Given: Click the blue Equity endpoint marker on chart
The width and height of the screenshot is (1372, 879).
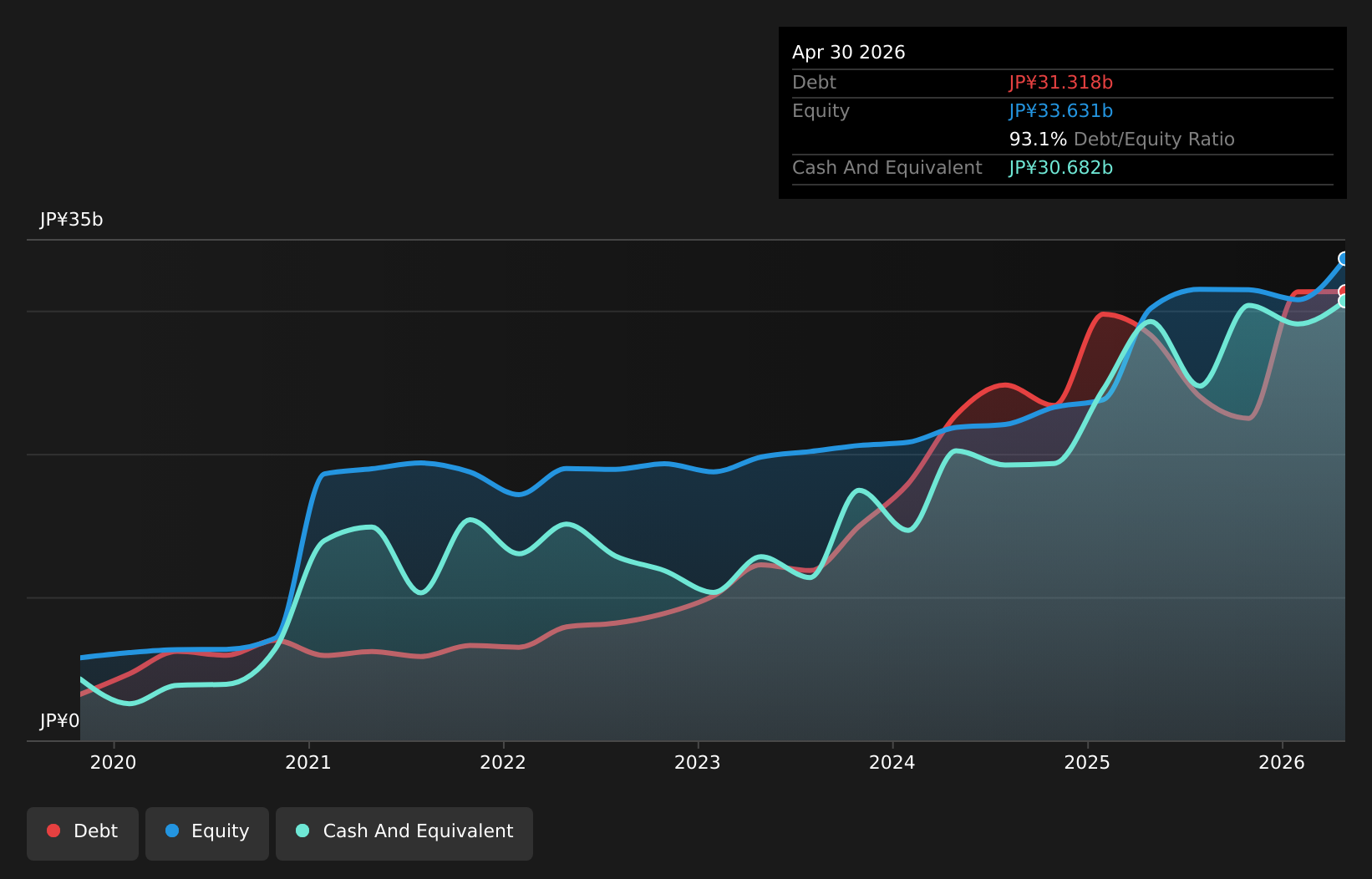Looking at the screenshot, I should [x=1344, y=259].
